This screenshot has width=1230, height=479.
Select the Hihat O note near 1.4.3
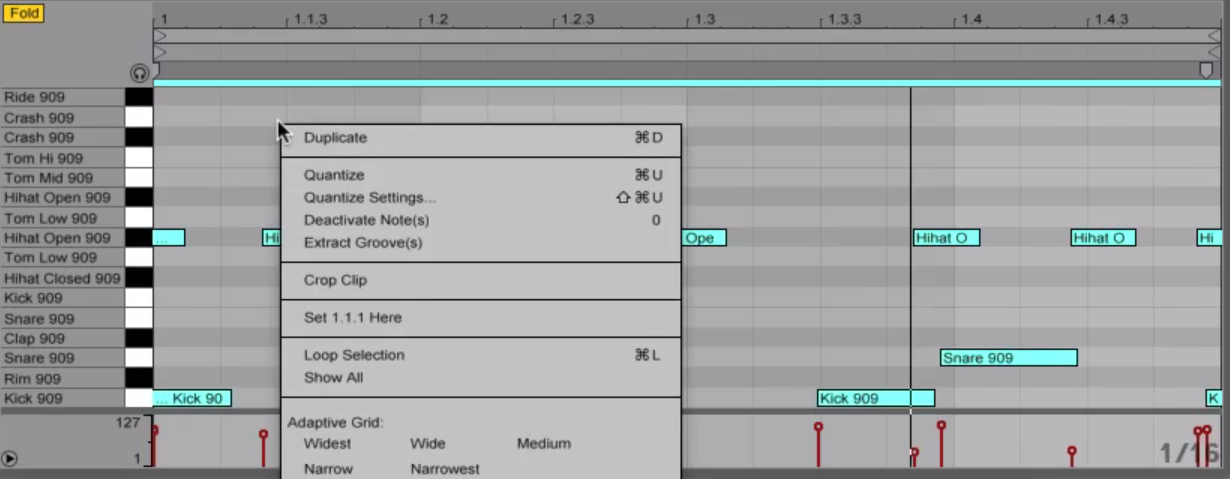point(1103,238)
